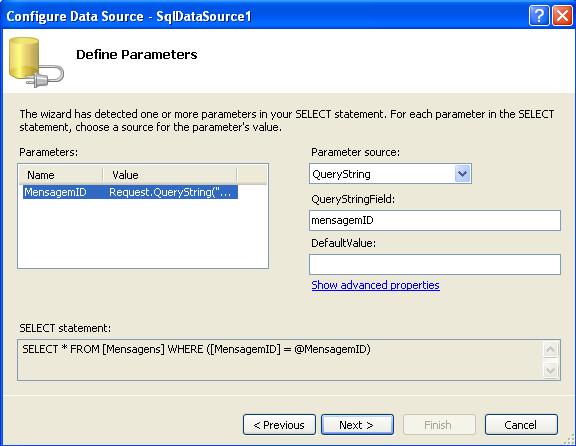Viewport: 576px width, 446px height.
Task: Focus the QueryStringField text box
Action: (x=435, y=220)
